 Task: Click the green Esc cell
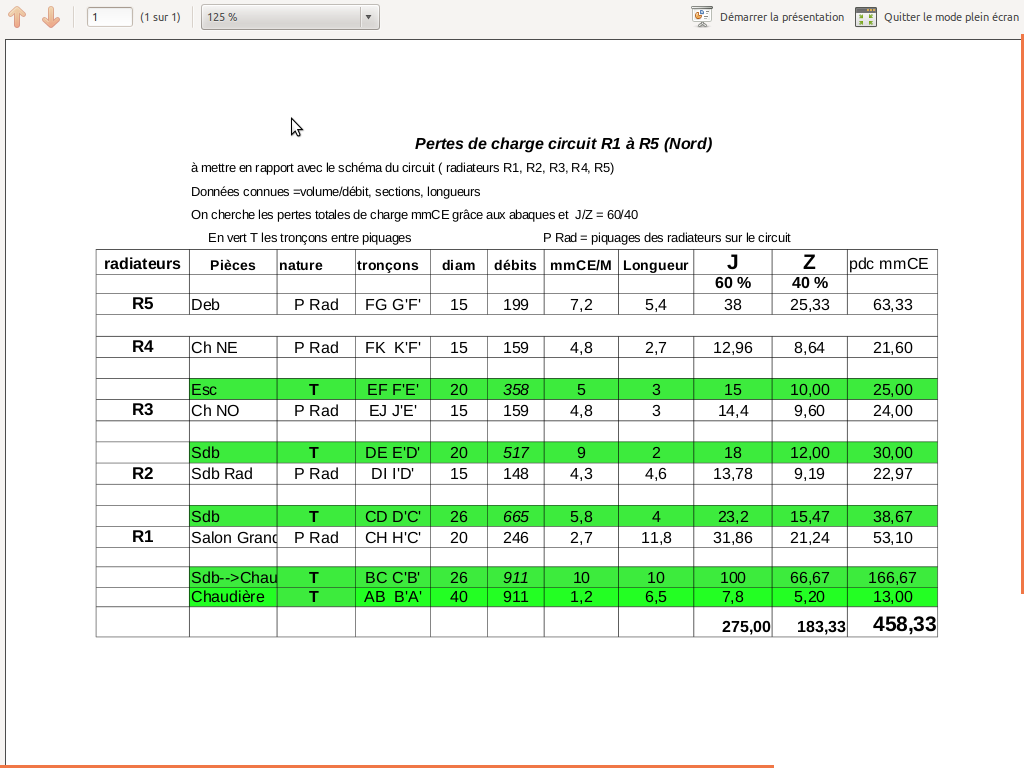point(233,389)
